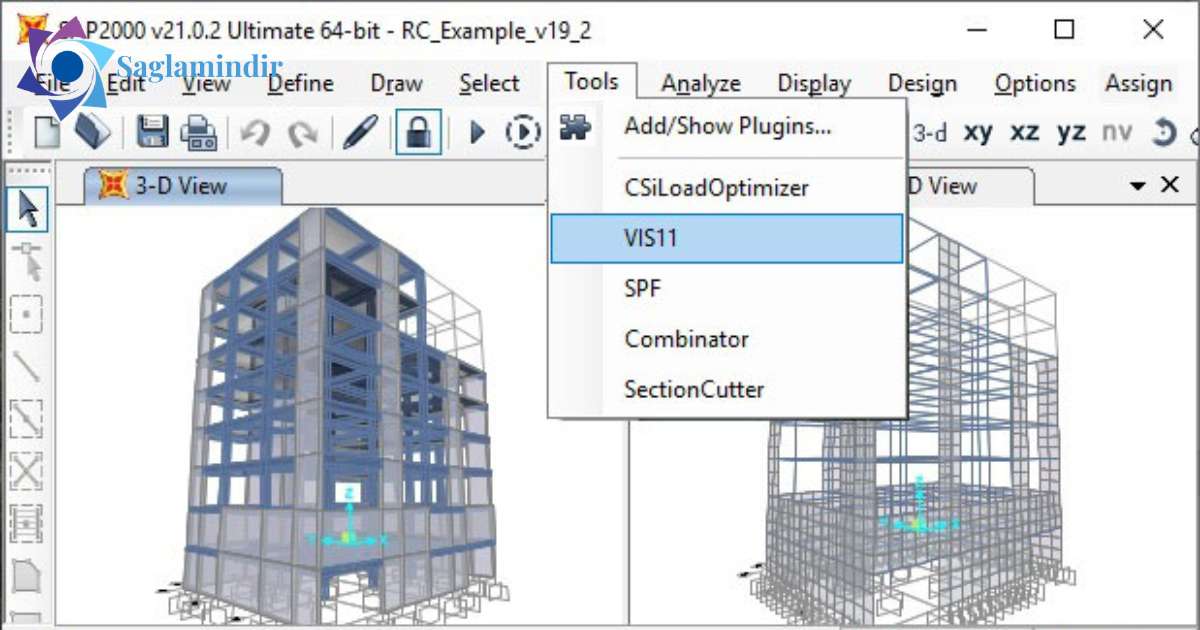The width and height of the screenshot is (1200, 630).
Task: Choose the VIS11 plugin entry
Action: point(727,238)
